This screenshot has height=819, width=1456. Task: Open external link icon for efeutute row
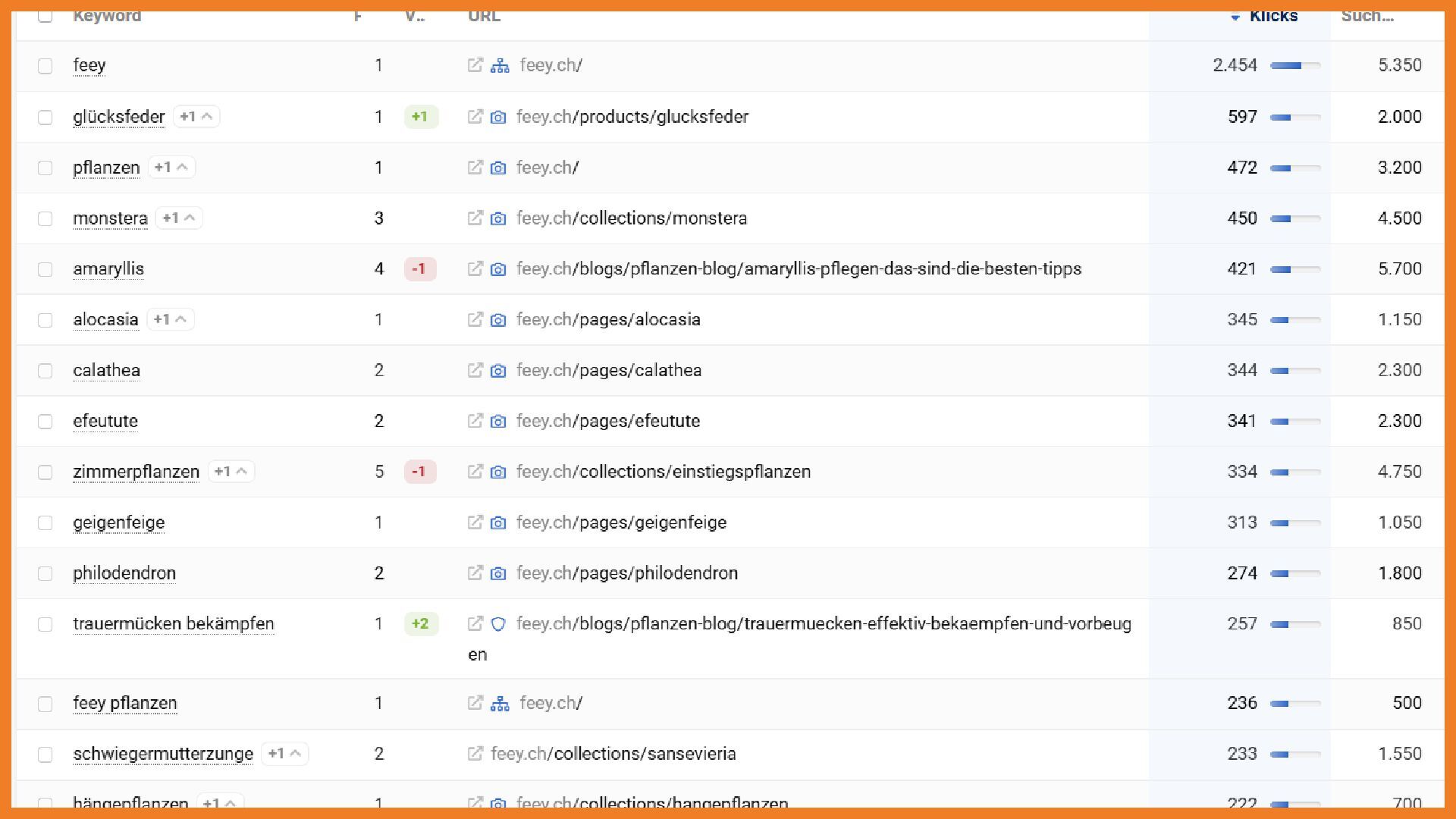point(475,421)
